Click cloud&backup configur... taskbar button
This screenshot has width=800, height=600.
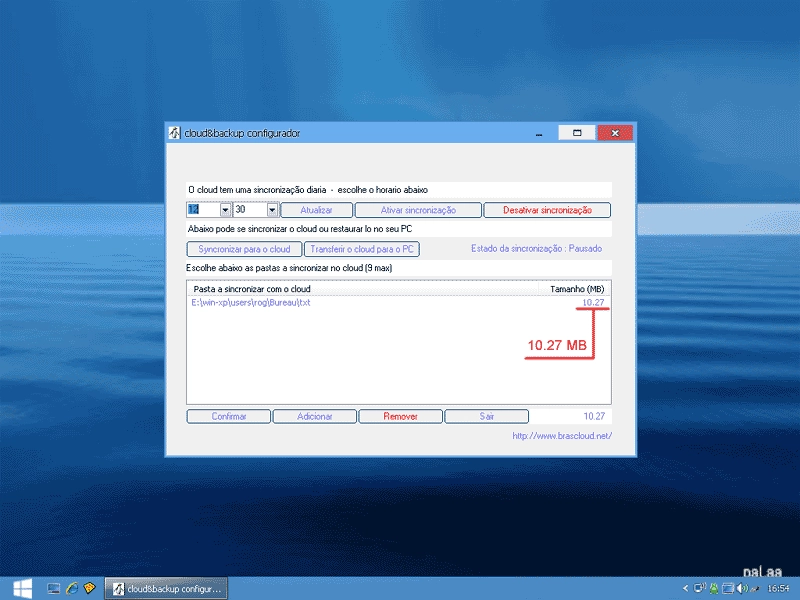coord(166,589)
